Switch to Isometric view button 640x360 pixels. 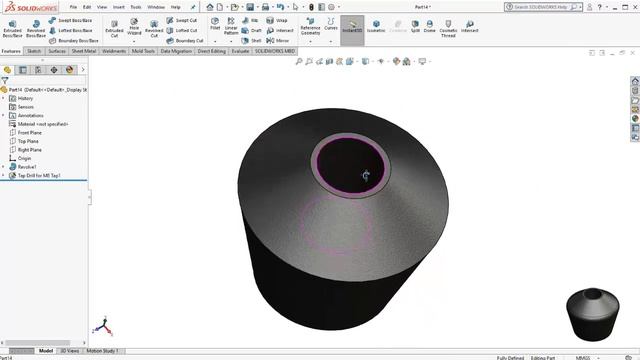[x=376, y=26]
